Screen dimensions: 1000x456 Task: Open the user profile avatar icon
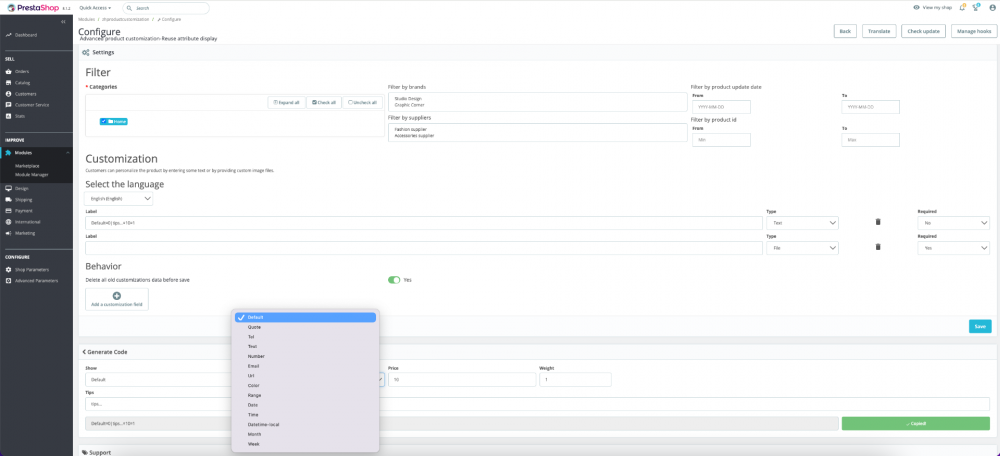pos(991,8)
